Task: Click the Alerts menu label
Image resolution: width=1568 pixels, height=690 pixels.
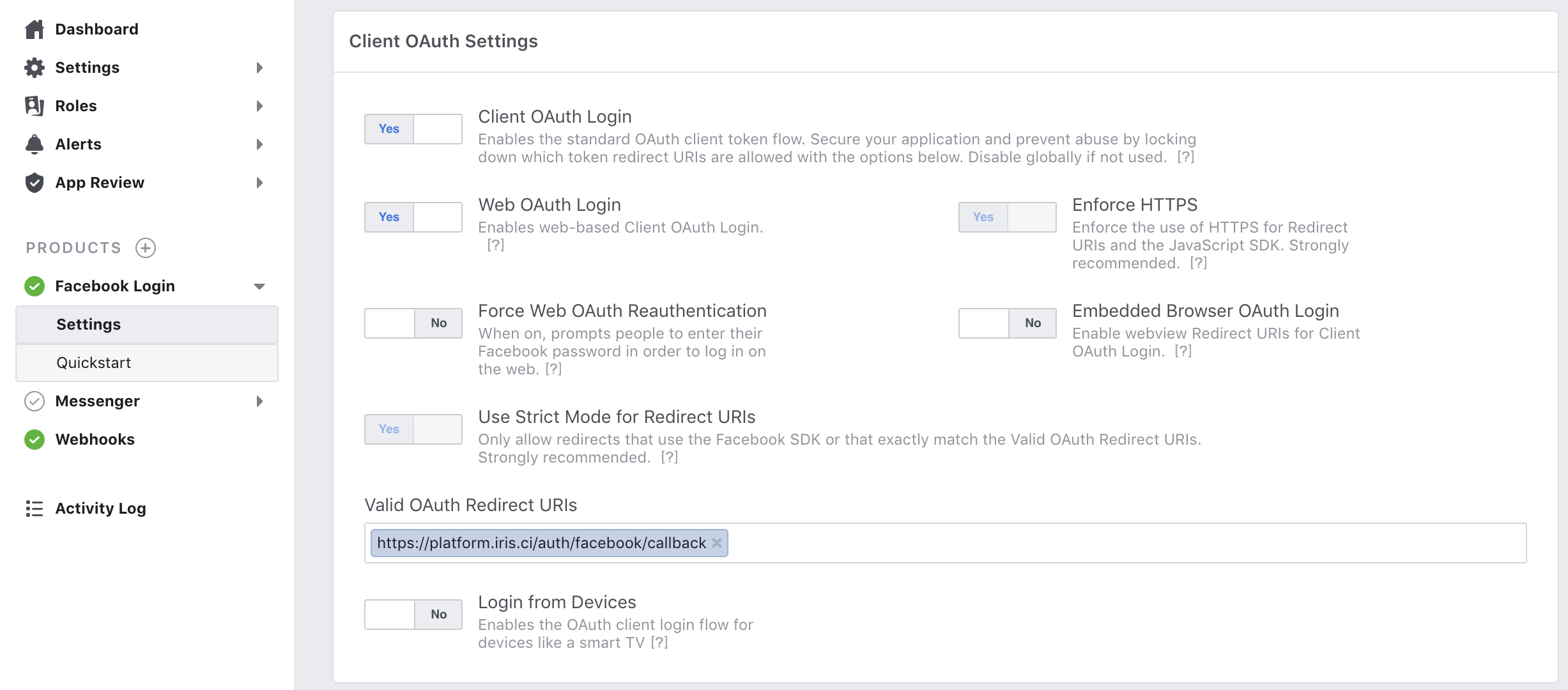Action: coord(79,144)
